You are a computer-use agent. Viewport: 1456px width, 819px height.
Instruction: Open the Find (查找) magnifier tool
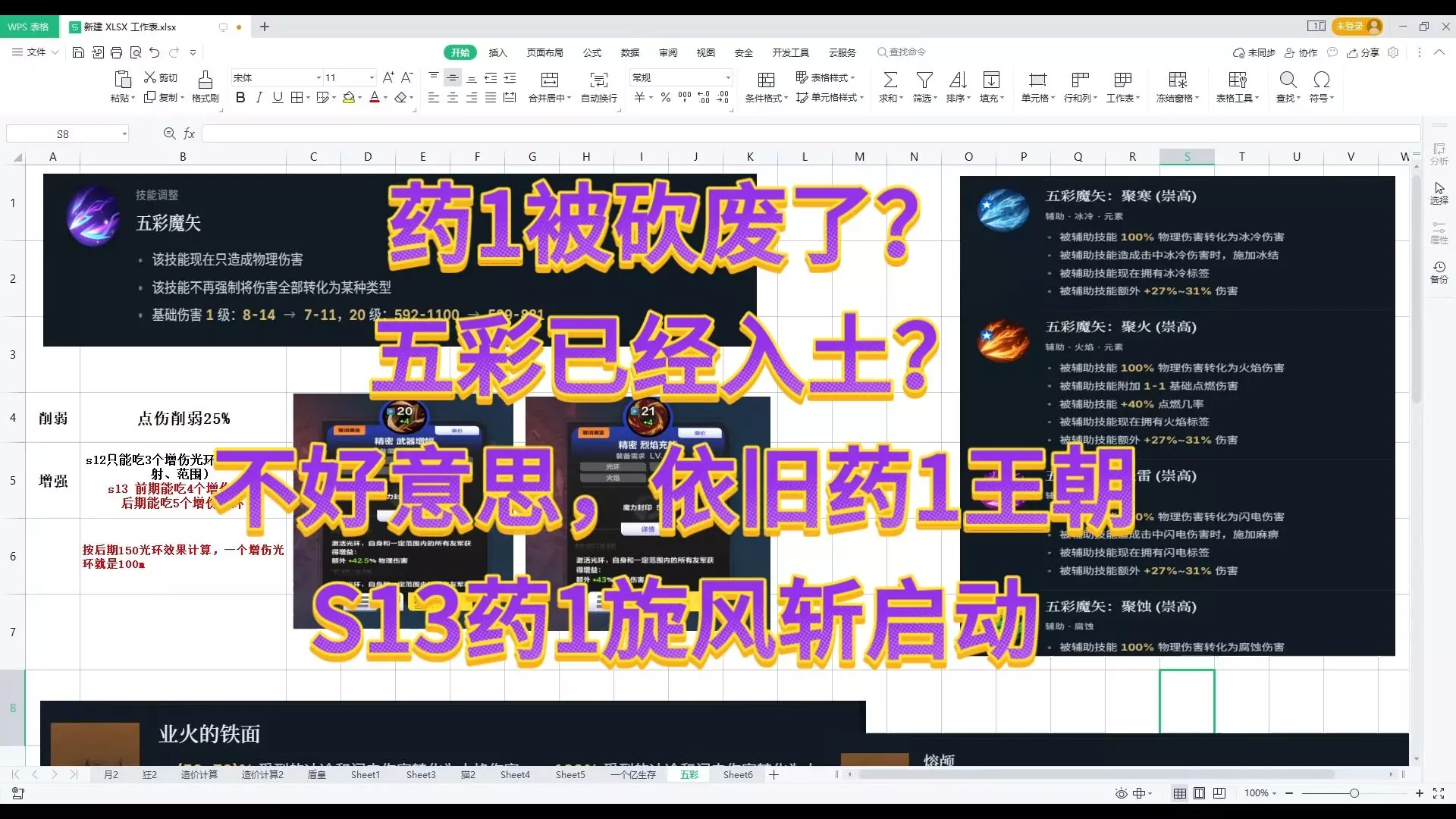[1288, 86]
